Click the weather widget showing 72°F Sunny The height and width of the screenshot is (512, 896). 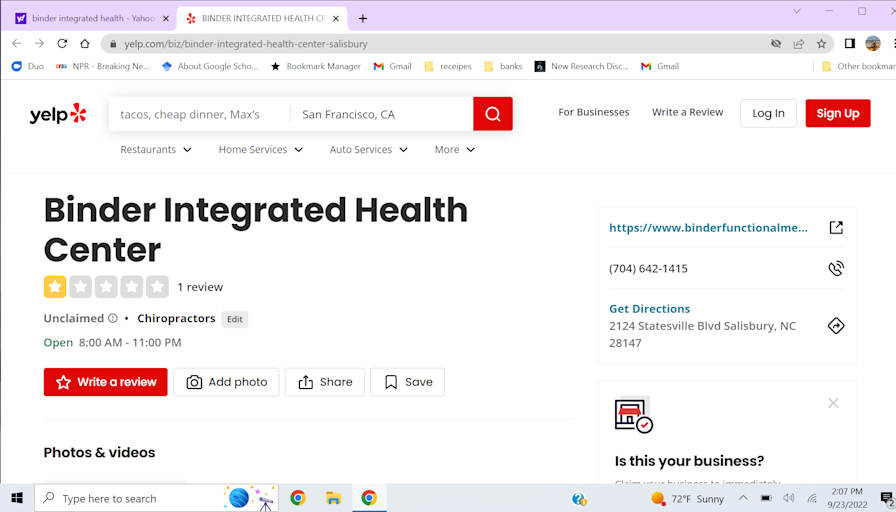point(688,499)
